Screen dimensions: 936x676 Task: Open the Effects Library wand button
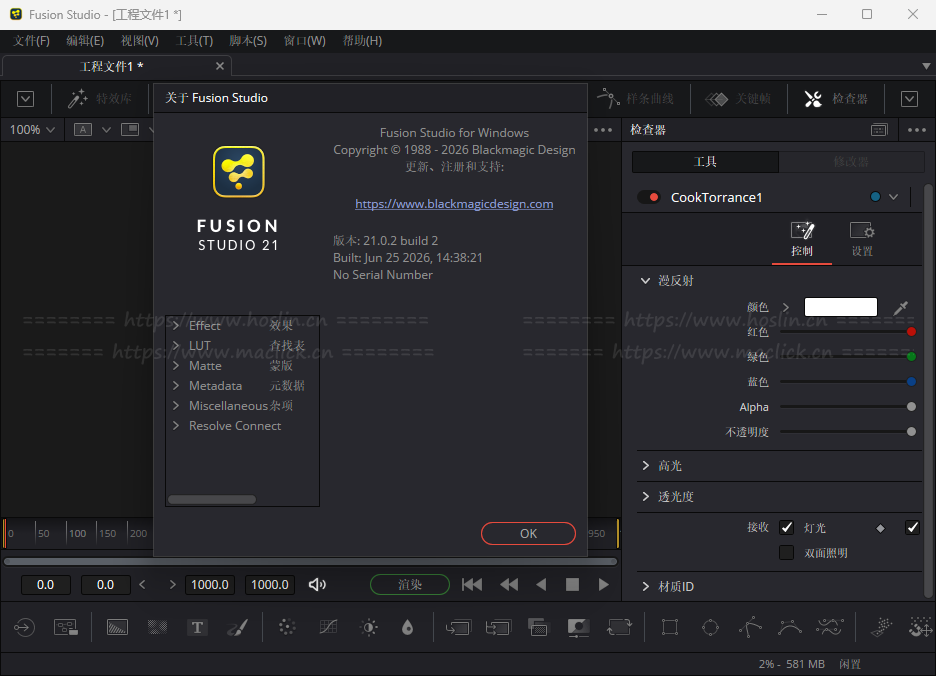100,99
